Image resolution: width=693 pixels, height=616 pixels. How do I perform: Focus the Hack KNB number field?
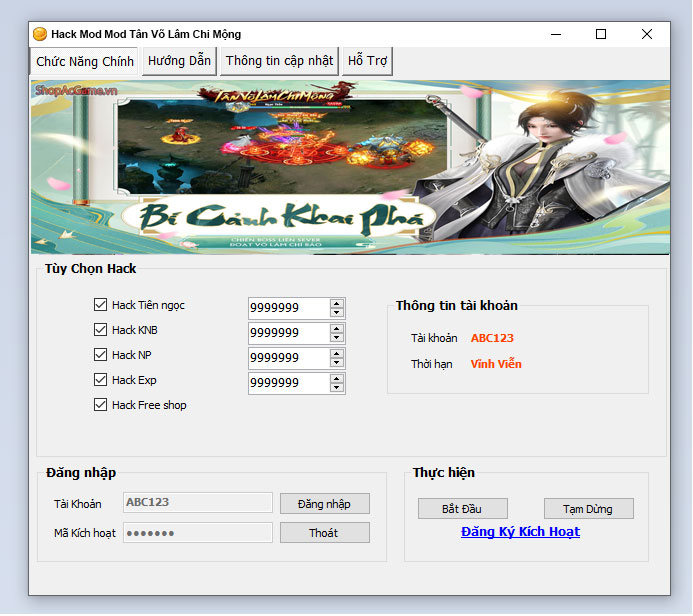[x=289, y=333]
